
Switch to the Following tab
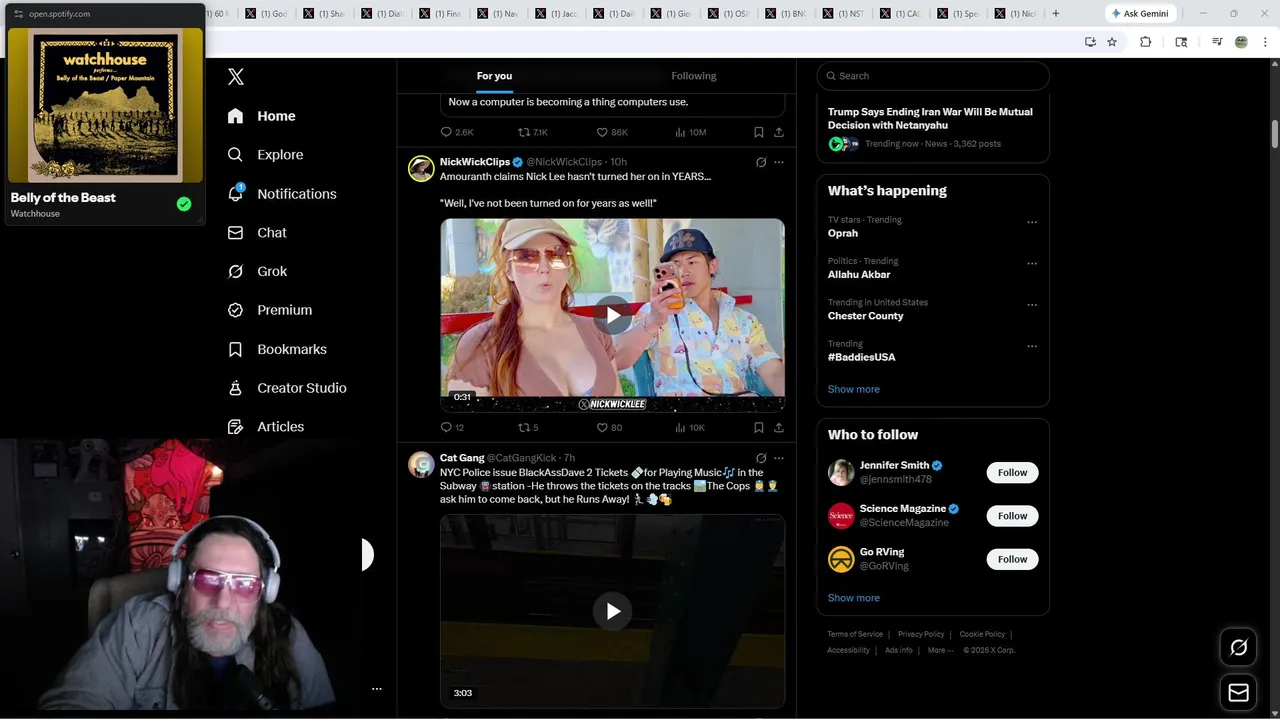pyautogui.click(x=694, y=76)
